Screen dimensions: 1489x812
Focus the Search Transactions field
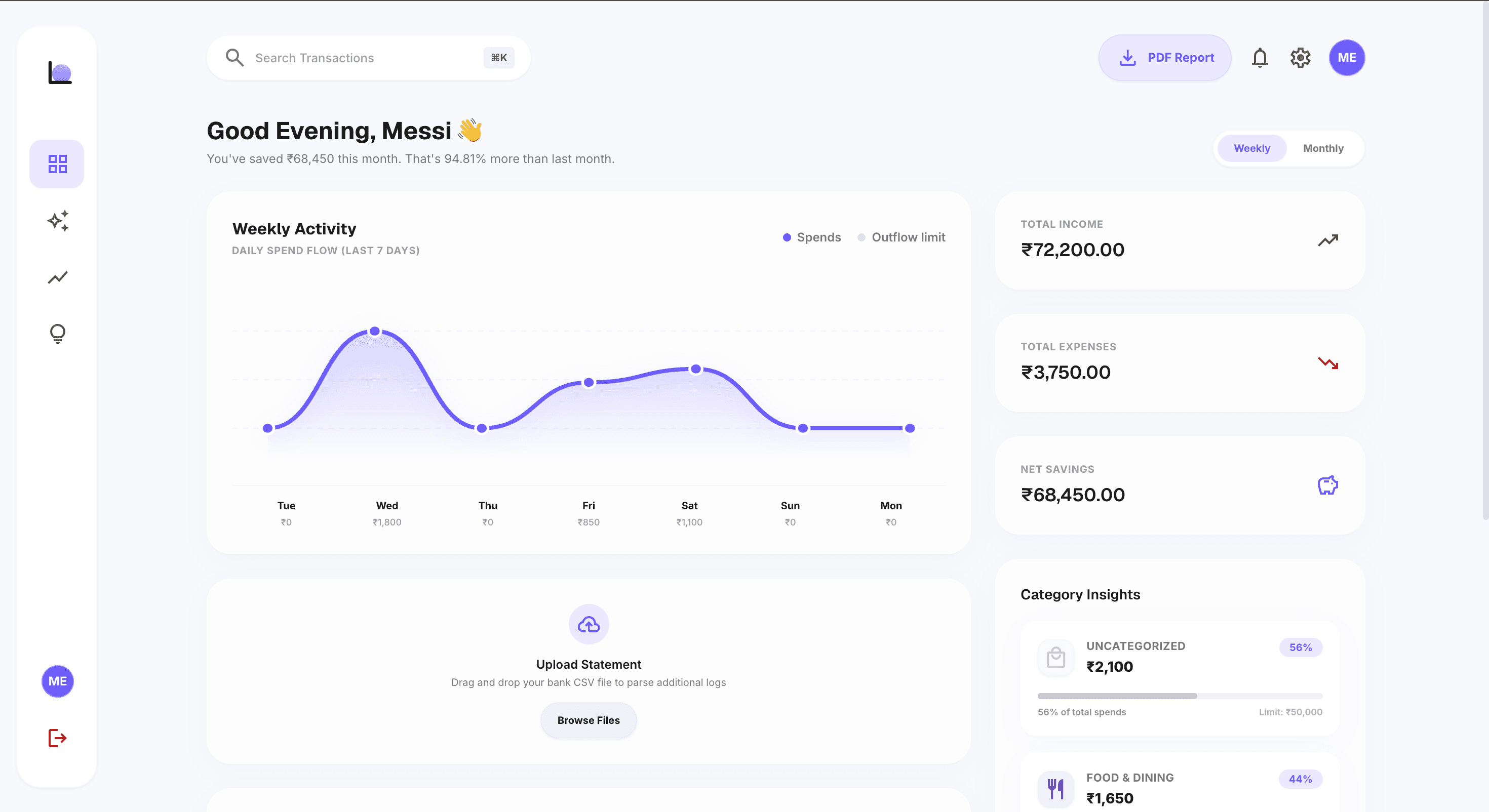(x=368, y=57)
